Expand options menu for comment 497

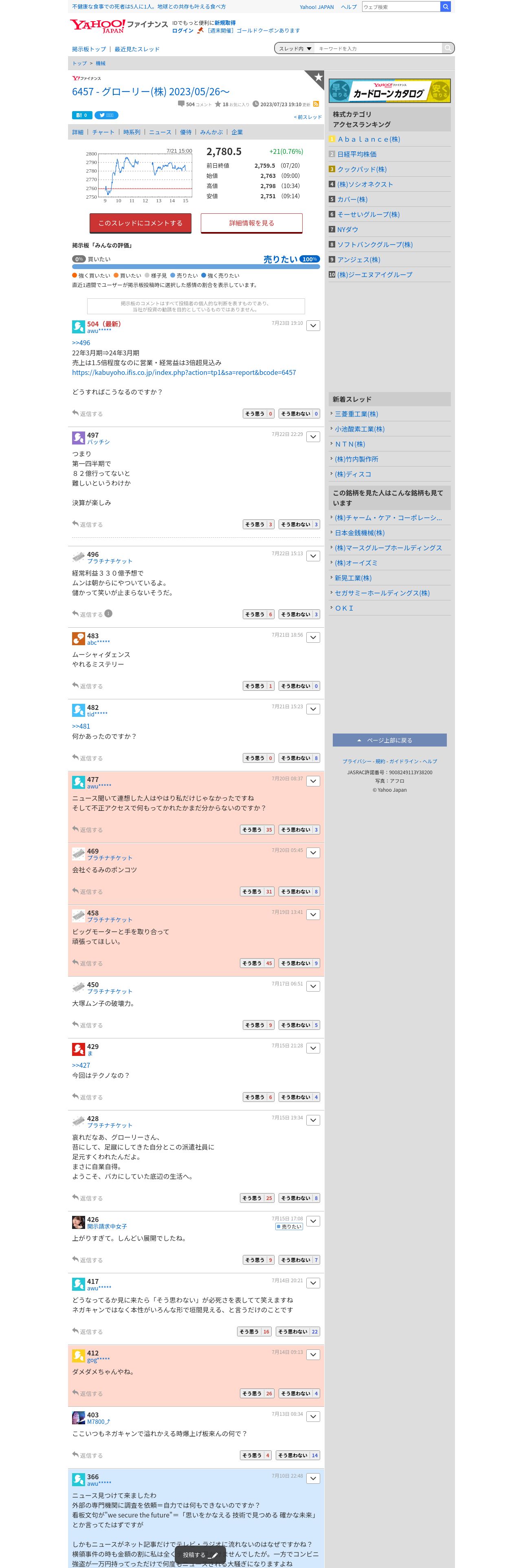pyautogui.click(x=313, y=436)
